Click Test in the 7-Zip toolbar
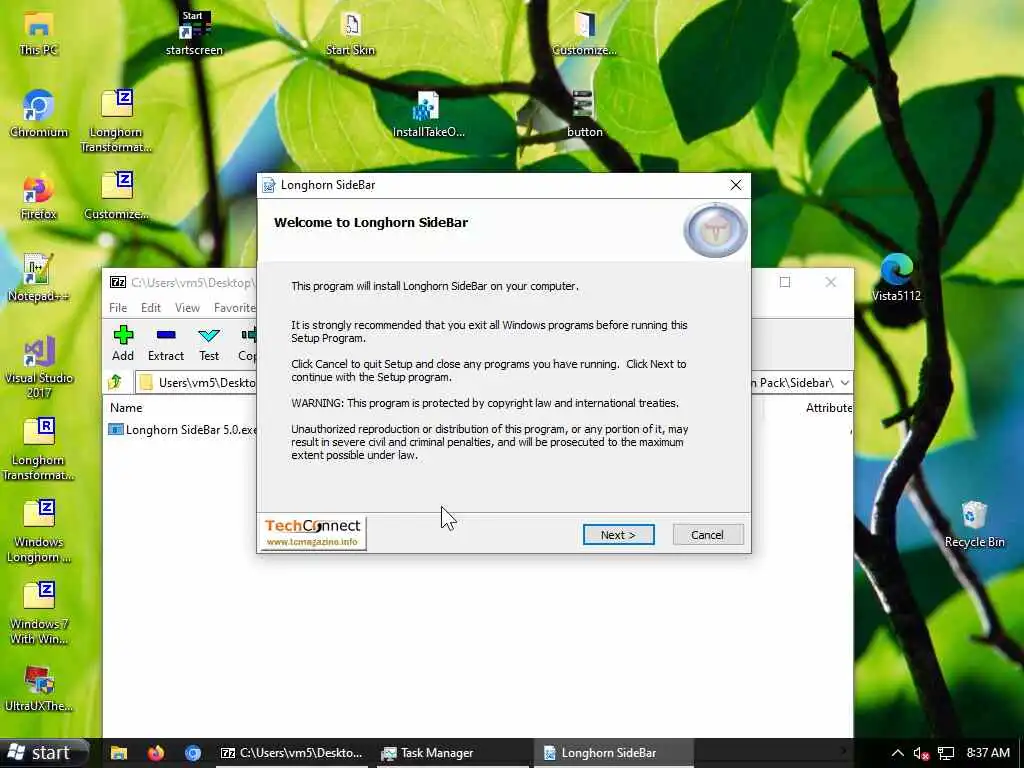This screenshot has width=1024, height=768. coord(209,344)
